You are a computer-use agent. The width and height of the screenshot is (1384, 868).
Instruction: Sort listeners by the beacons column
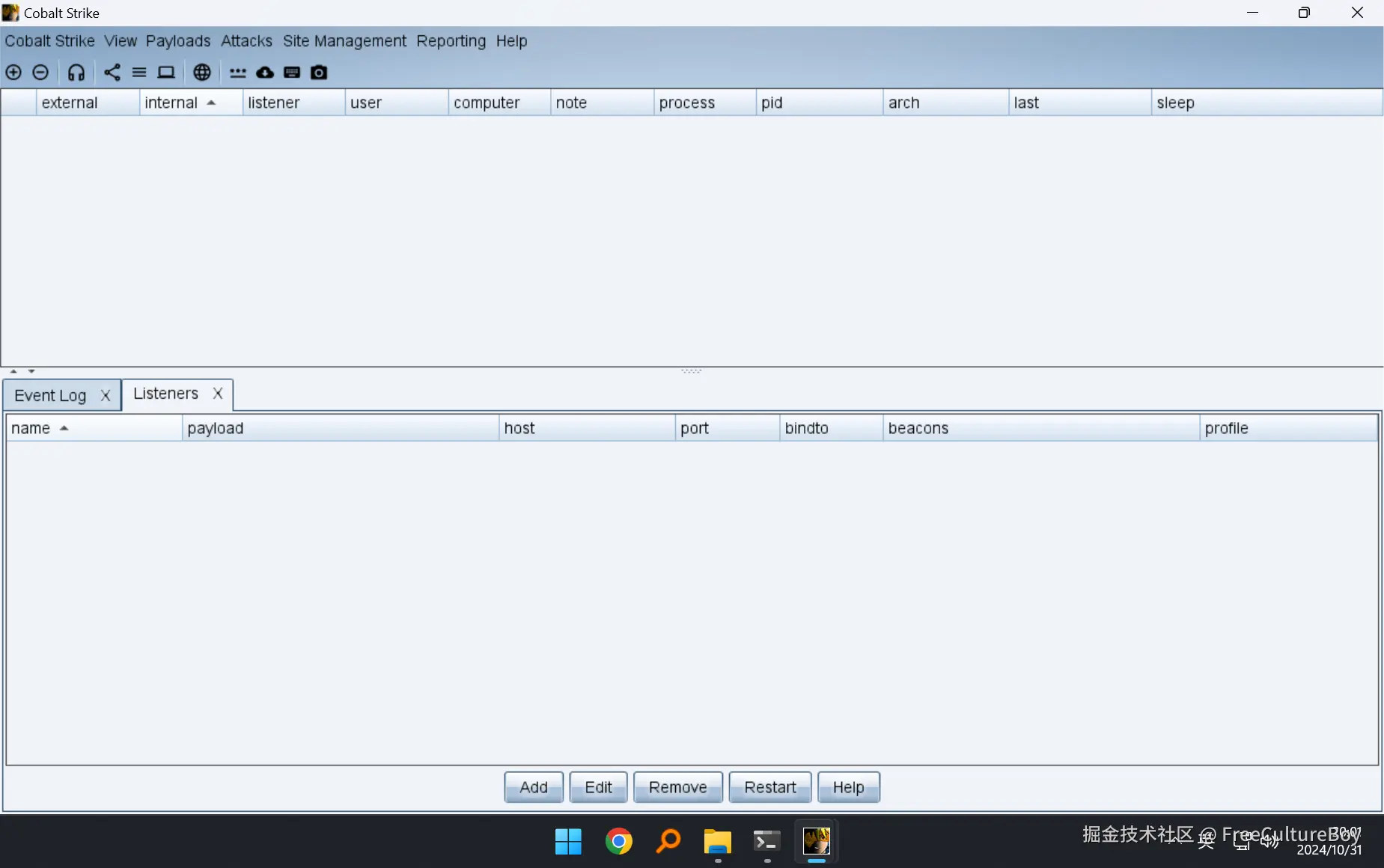click(x=1041, y=428)
